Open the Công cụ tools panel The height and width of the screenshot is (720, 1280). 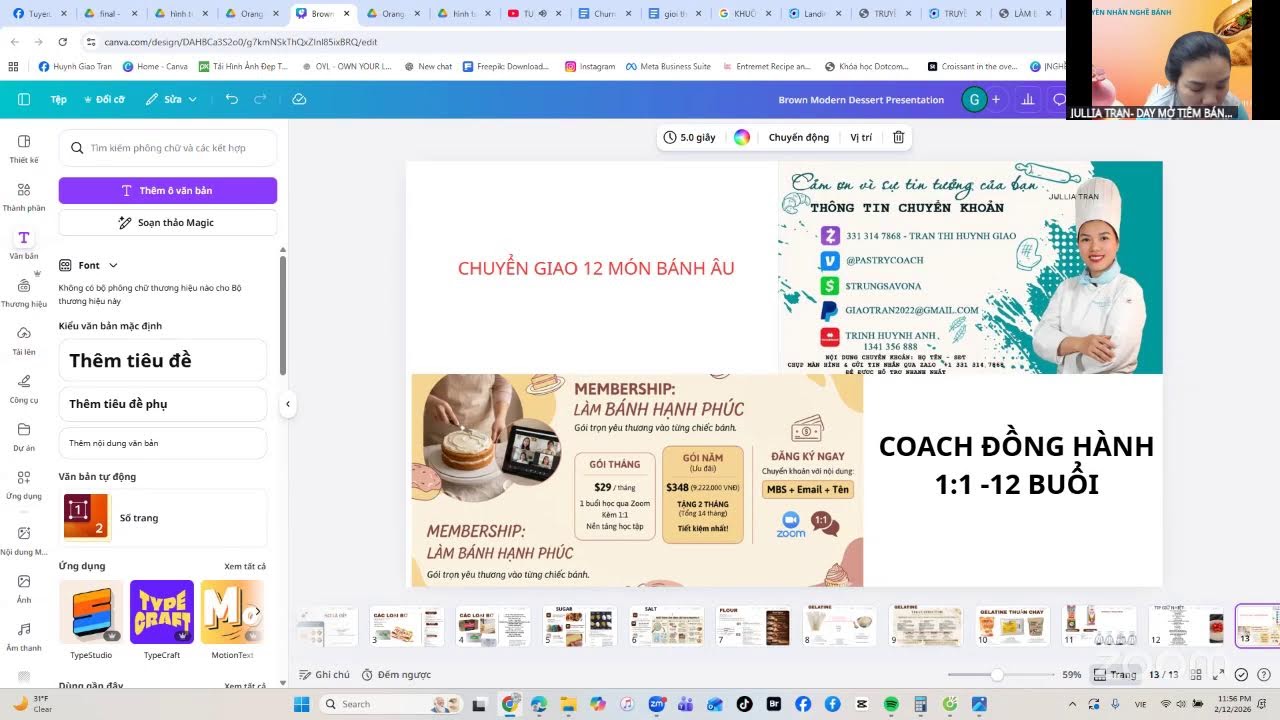coord(24,388)
